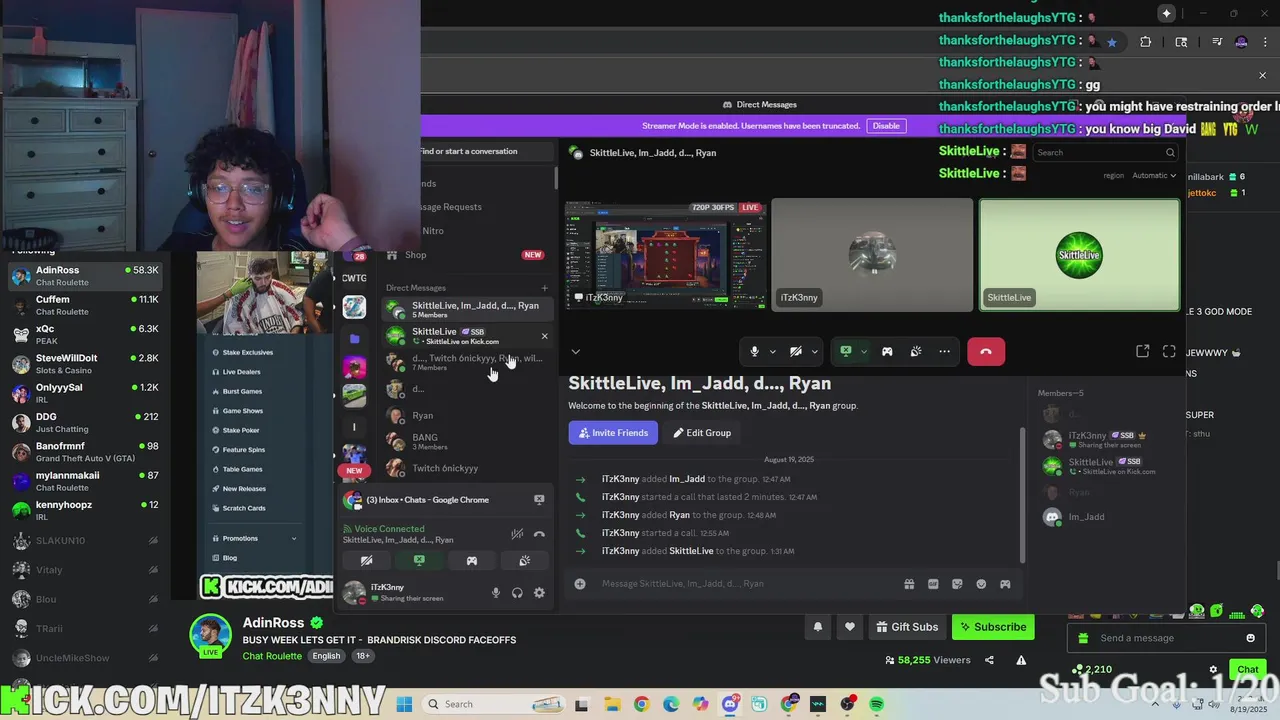Viewport: 1280px width, 720px height.
Task: Open region Automatic dropdown
Action: pos(1154,175)
